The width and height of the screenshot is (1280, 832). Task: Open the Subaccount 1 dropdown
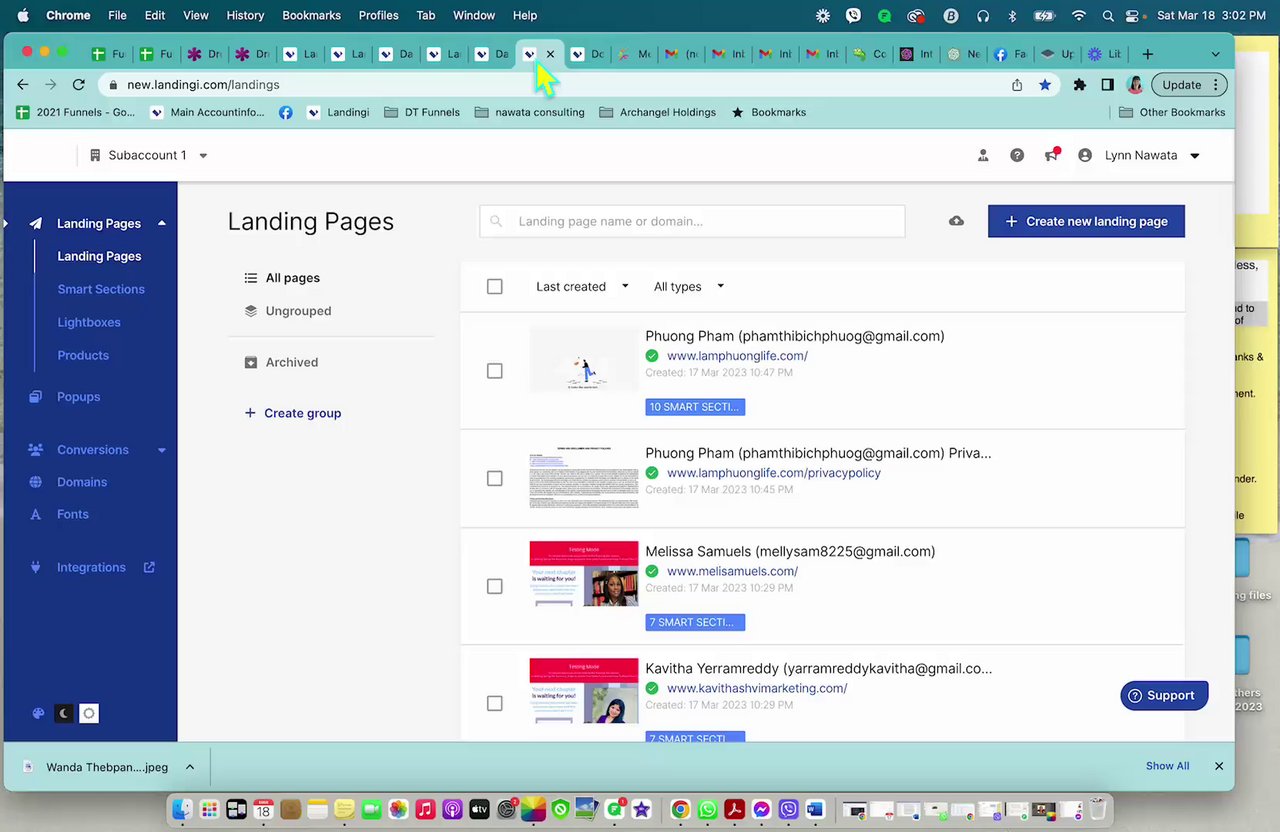pos(148,155)
